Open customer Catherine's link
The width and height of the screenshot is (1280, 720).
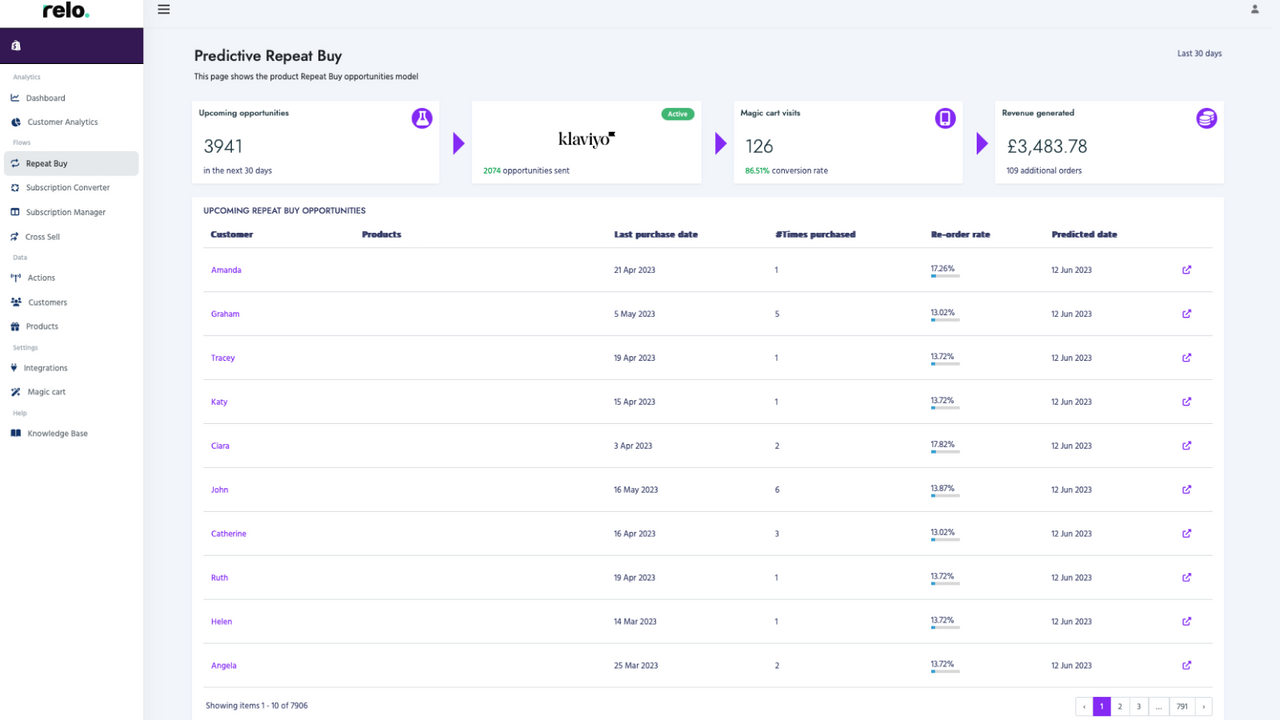coord(229,534)
